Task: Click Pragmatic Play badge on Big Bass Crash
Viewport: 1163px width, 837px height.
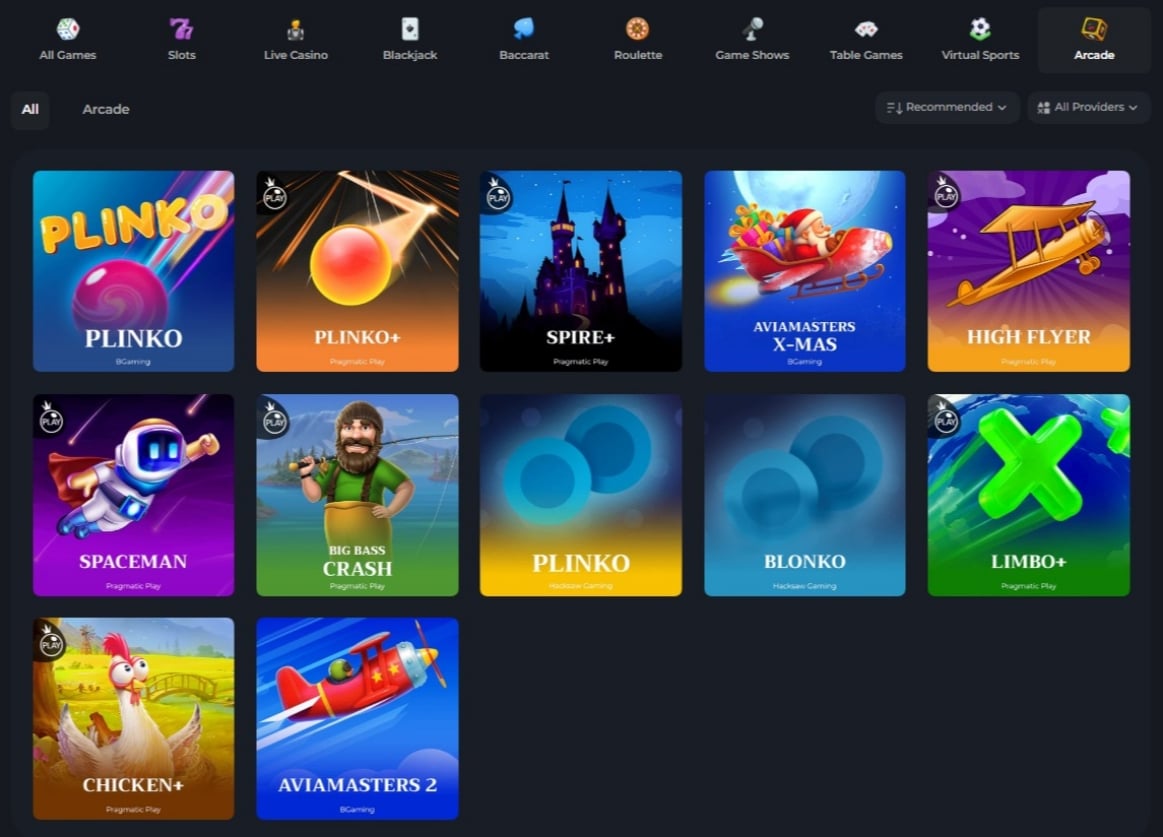Action: coord(274,419)
